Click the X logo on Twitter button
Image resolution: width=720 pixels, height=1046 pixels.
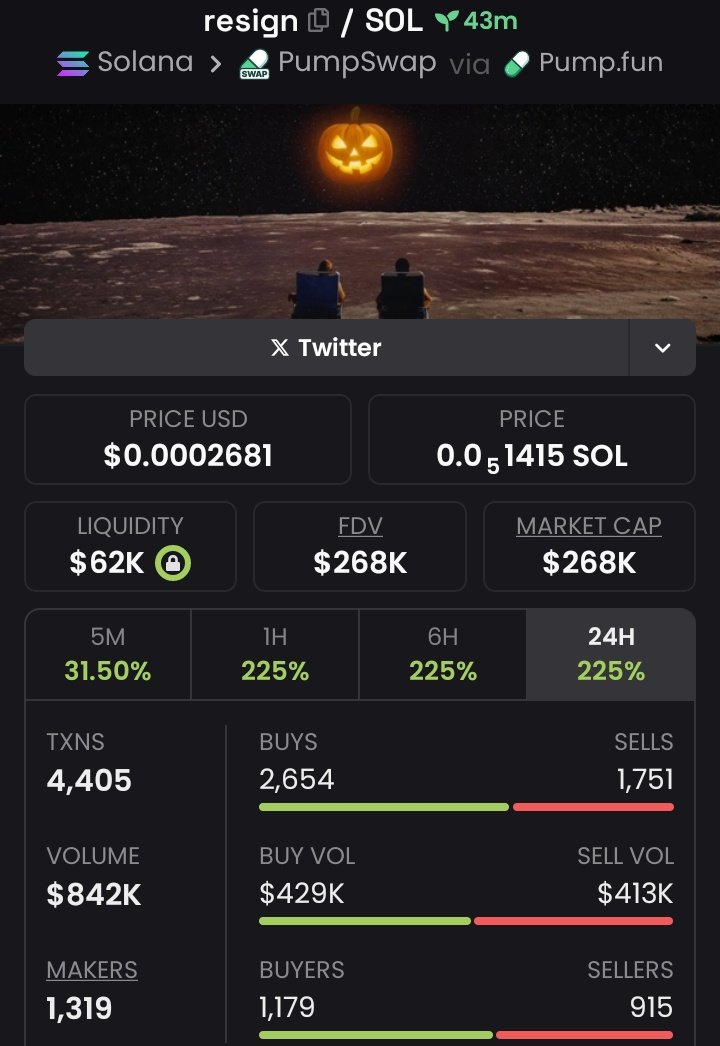click(x=280, y=348)
